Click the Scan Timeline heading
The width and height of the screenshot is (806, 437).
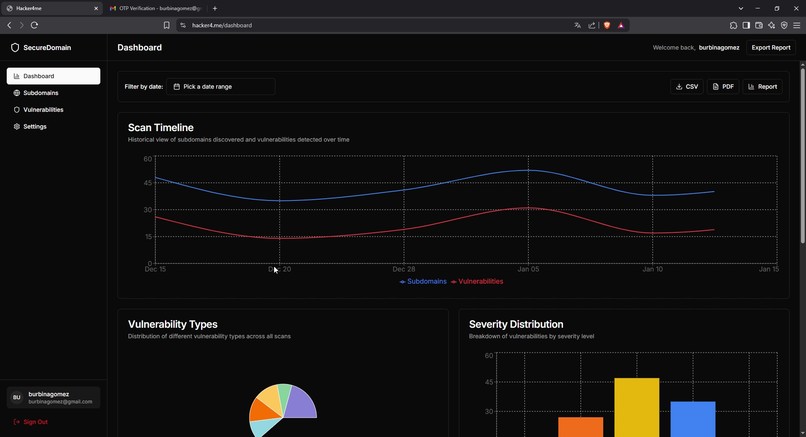[x=160, y=128]
